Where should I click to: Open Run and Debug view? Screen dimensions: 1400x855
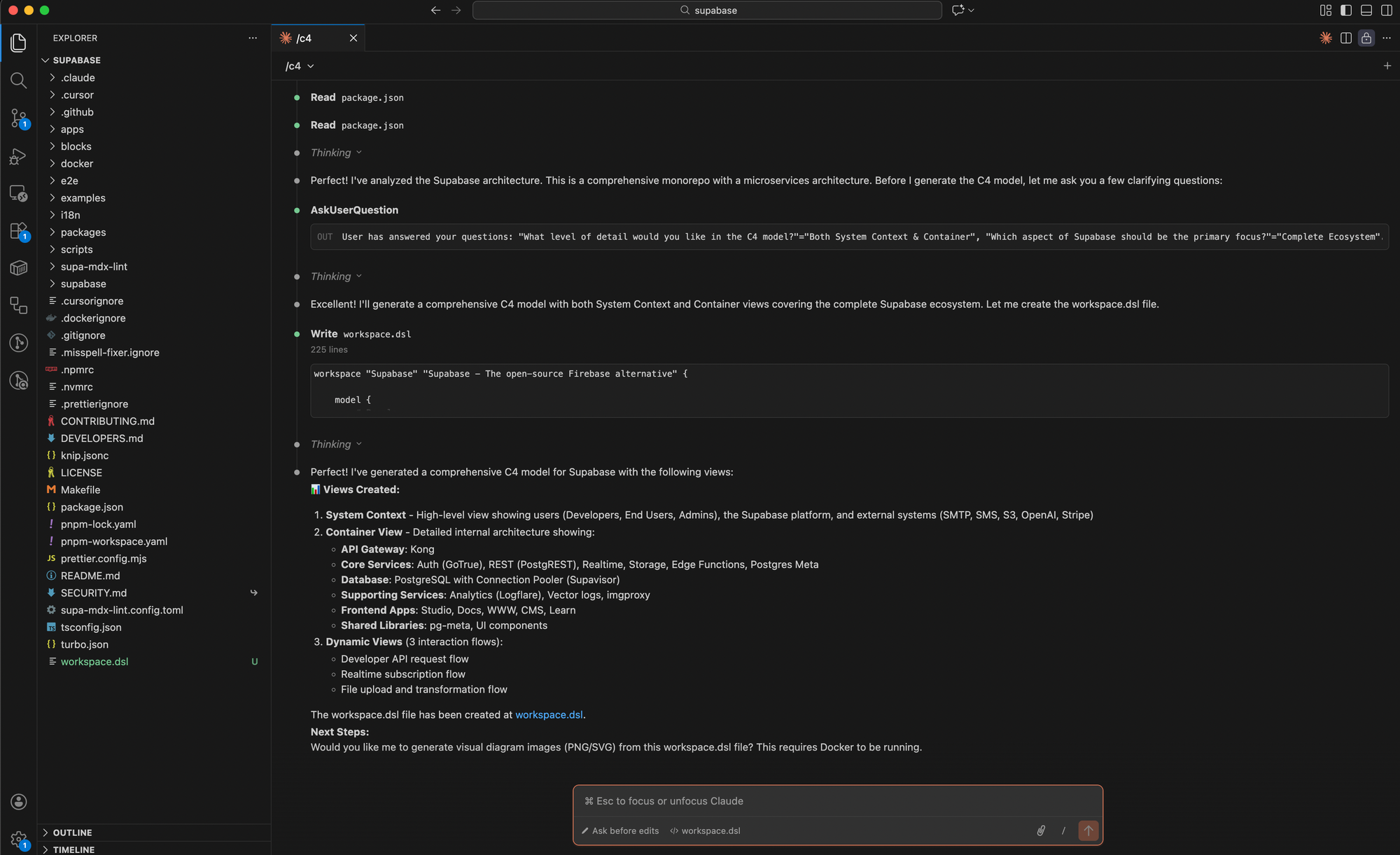point(19,156)
